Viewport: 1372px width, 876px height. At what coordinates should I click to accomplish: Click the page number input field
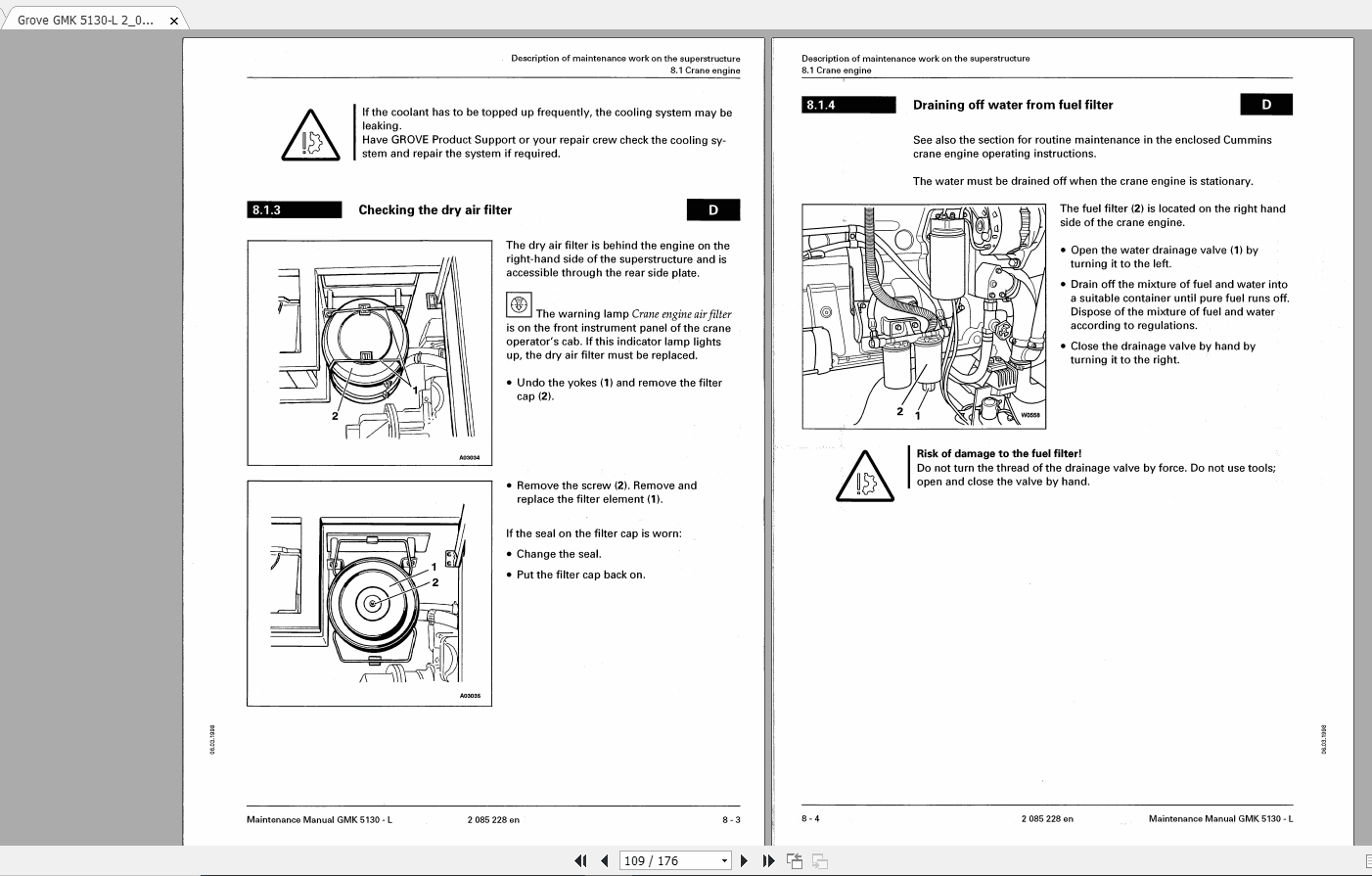(x=656, y=859)
